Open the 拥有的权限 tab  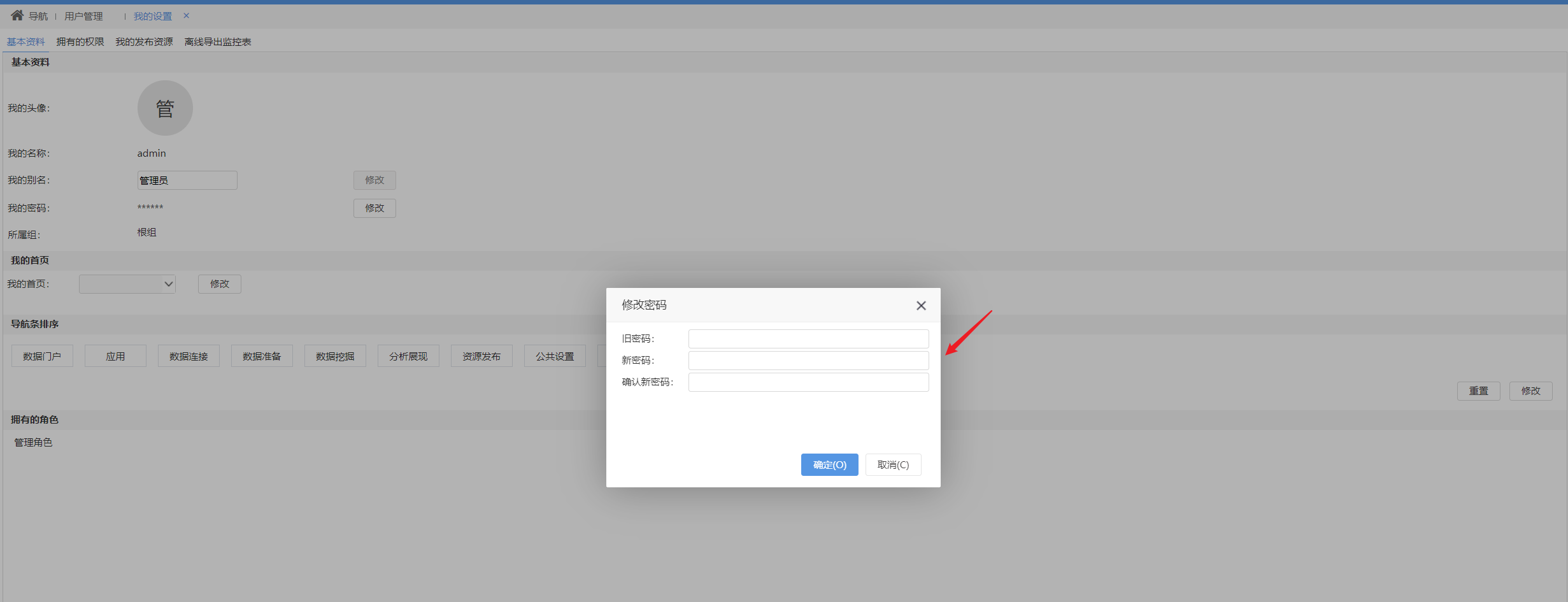80,41
